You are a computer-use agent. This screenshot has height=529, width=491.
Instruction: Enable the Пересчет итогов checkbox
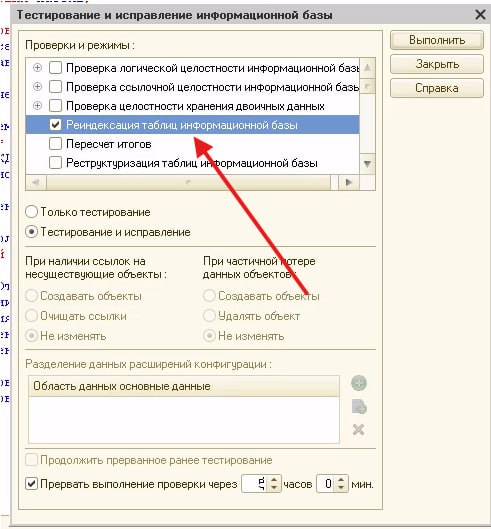pos(55,144)
